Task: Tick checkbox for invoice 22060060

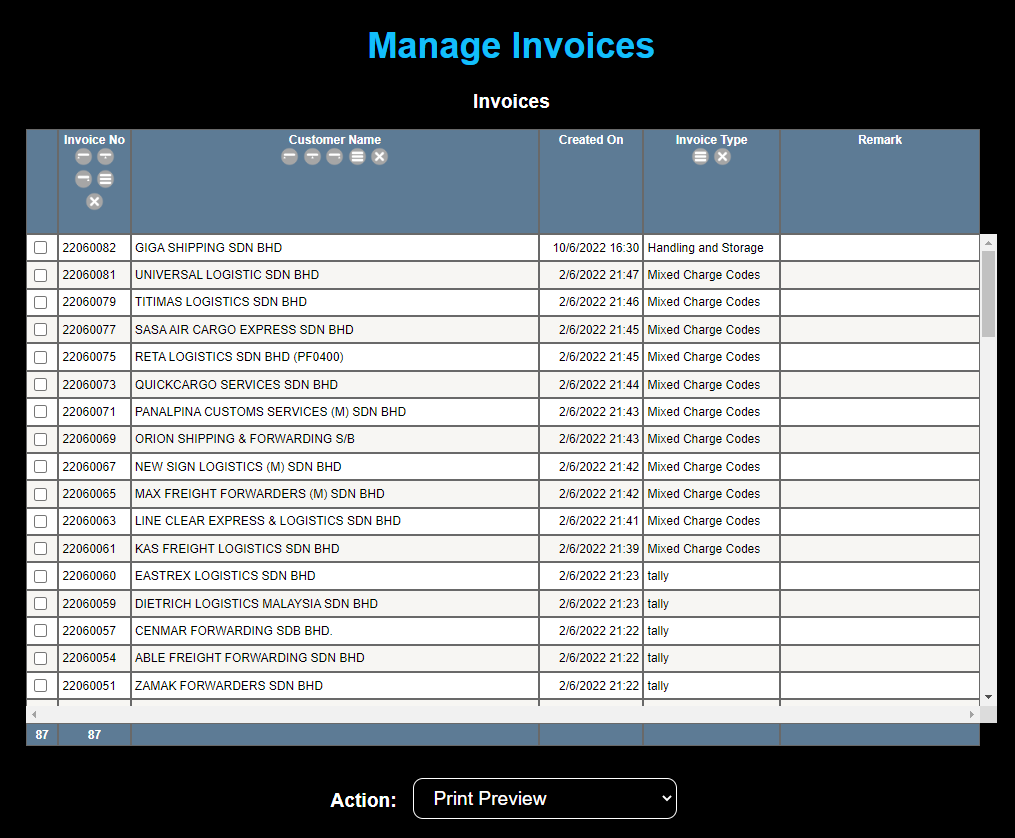Action: [x=41, y=576]
